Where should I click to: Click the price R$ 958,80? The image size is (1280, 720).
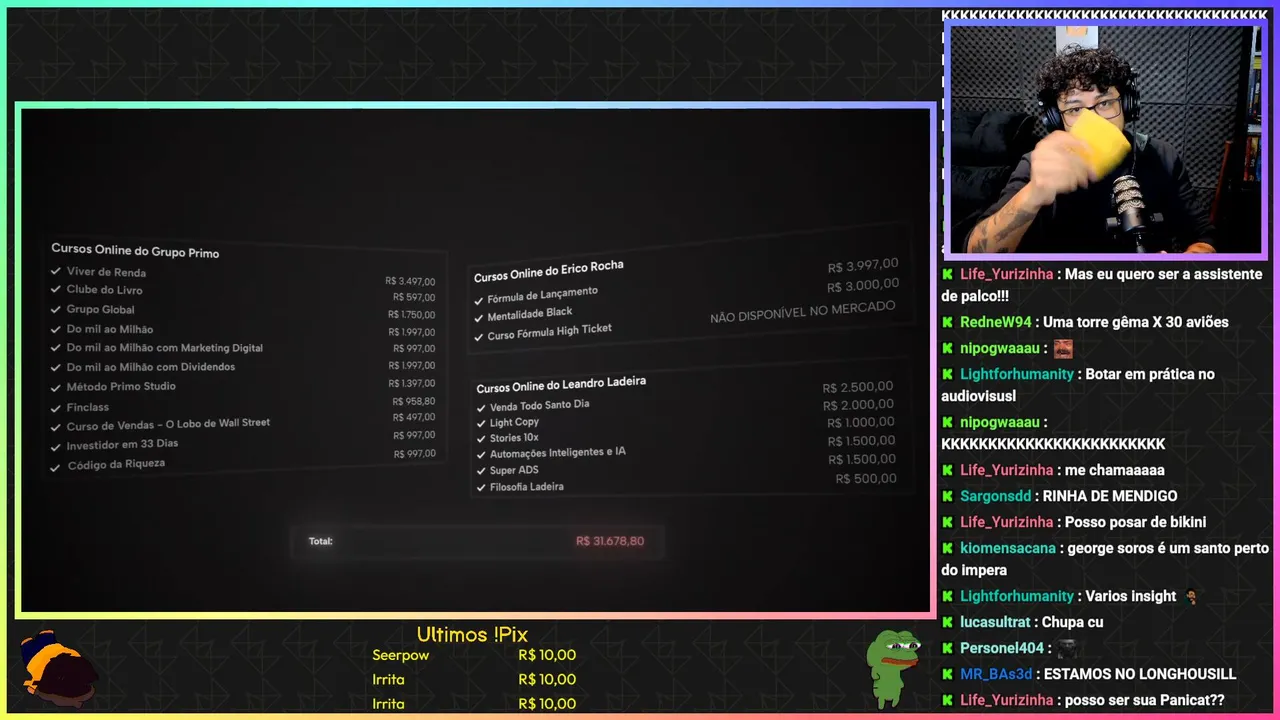tap(414, 401)
